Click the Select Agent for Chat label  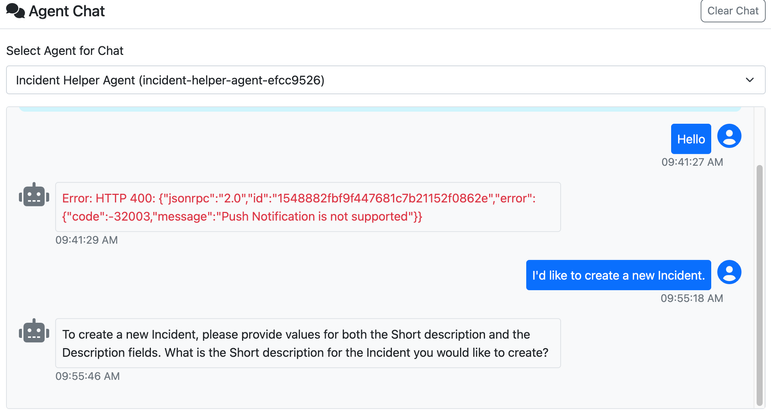click(65, 50)
